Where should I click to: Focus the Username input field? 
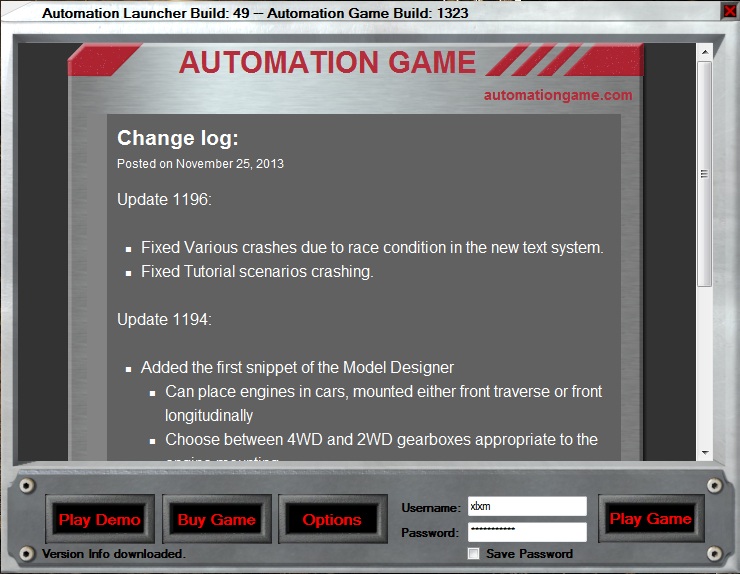coord(527,506)
